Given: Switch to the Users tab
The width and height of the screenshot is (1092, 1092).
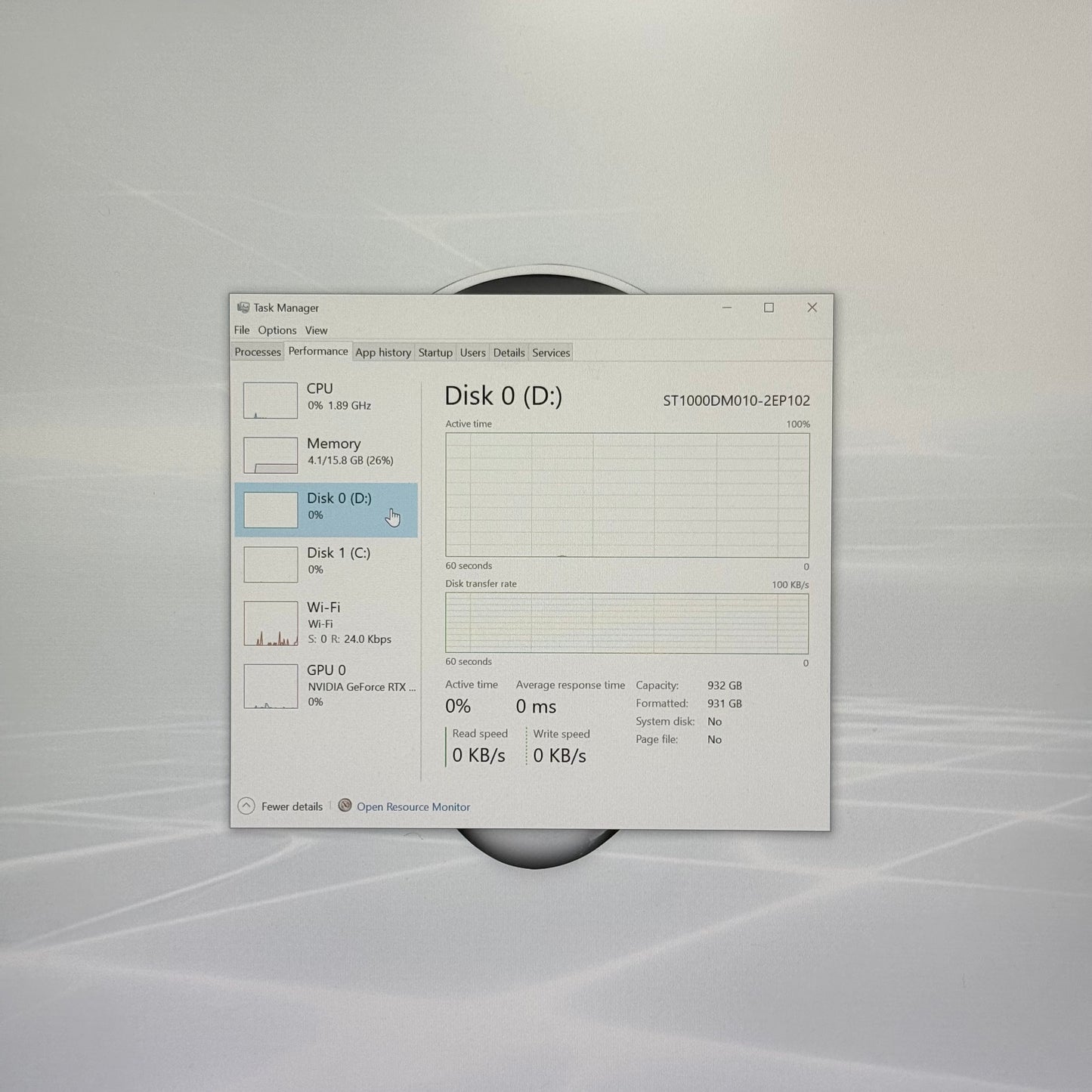Looking at the screenshot, I should pyautogui.click(x=473, y=352).
